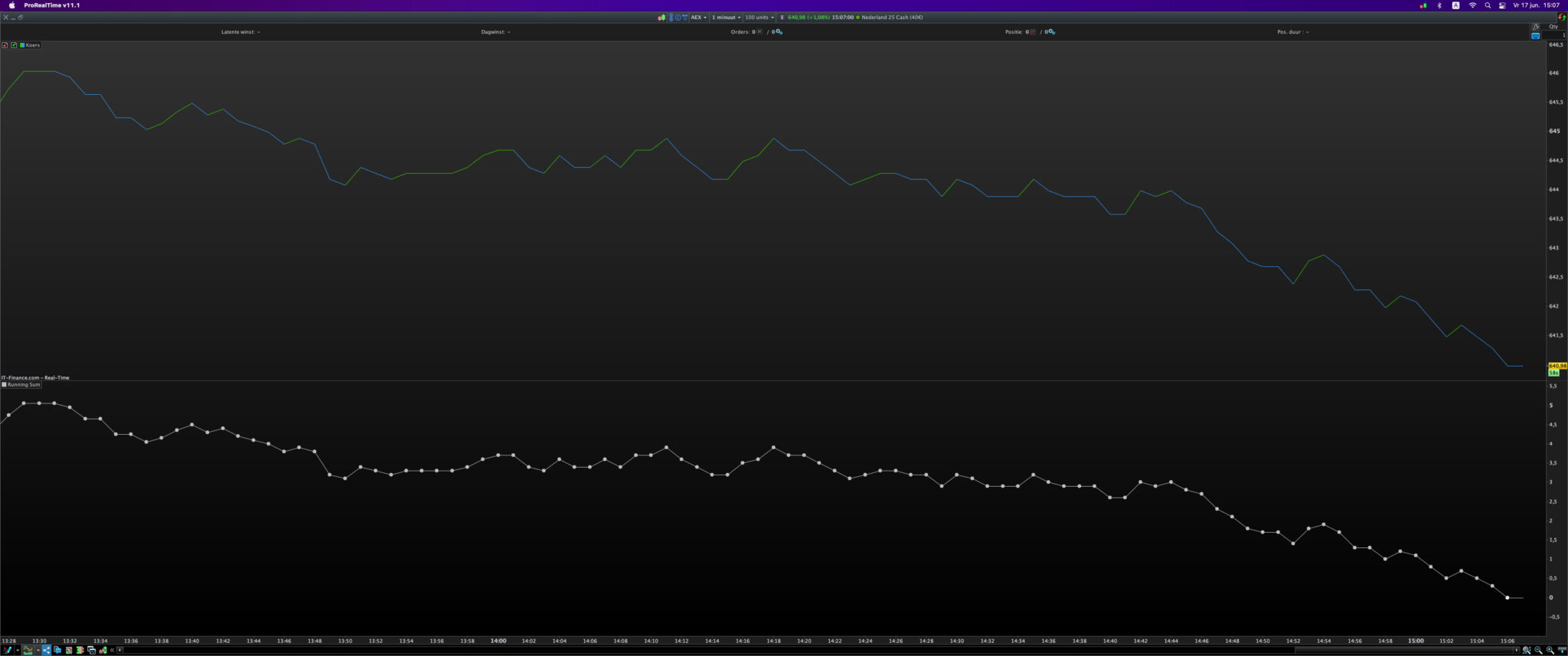This screenshot has height=656, width=1568.
Task: Open Spotlight search in menu bar
Action: (x=1488, y=5)
